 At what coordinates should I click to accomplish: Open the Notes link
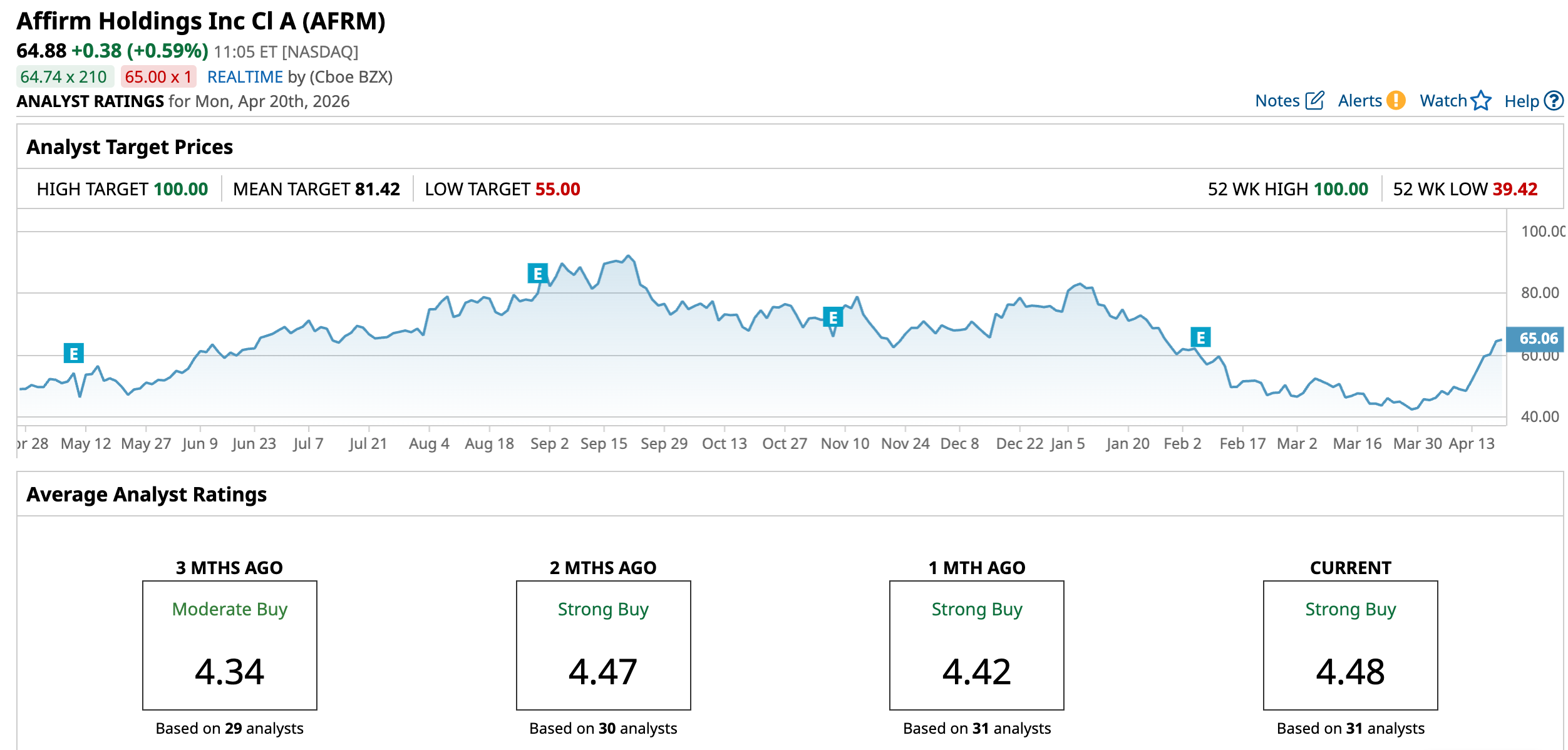point(1277,101)
